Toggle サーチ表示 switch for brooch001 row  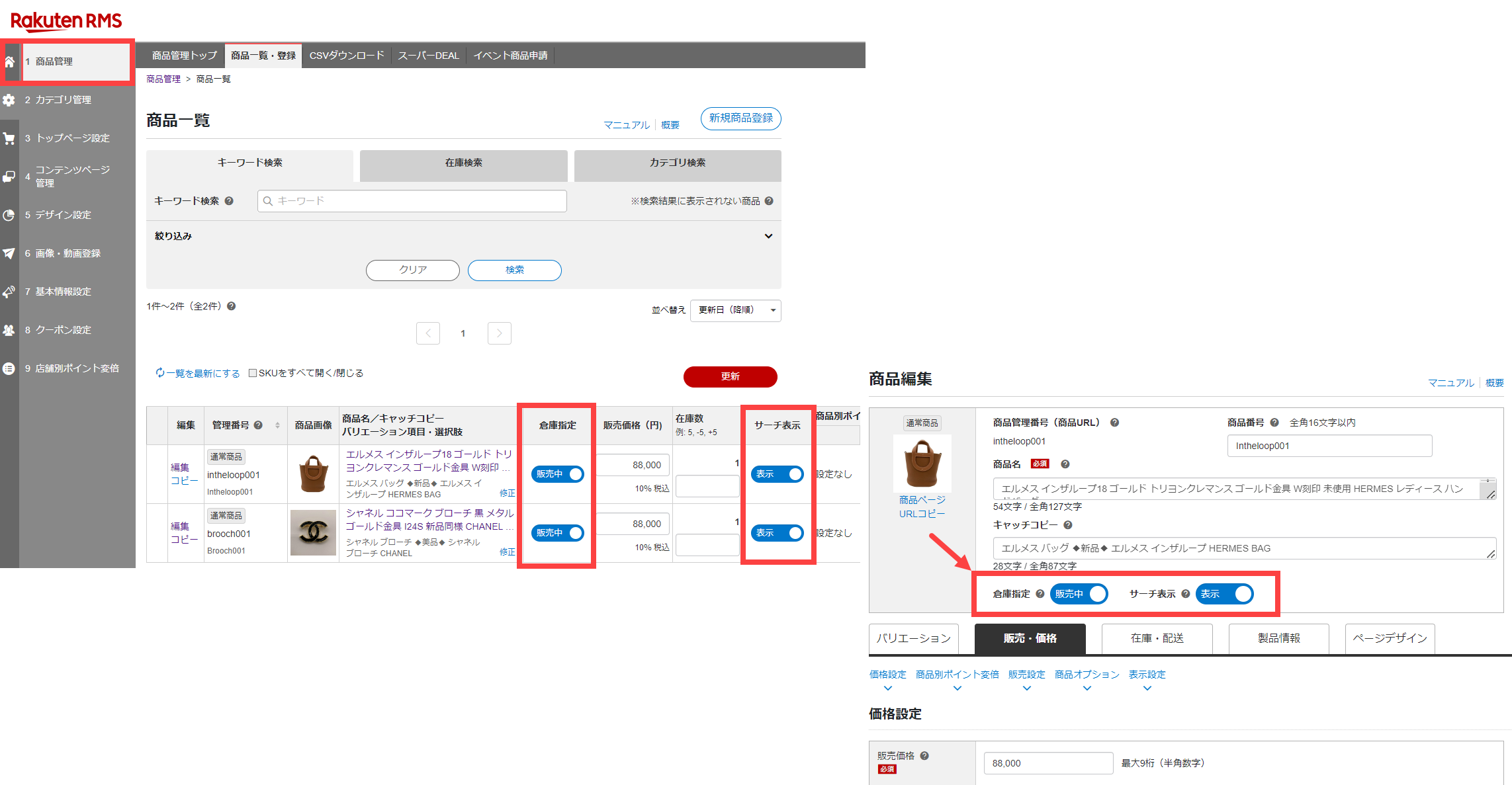click(778, 533)
